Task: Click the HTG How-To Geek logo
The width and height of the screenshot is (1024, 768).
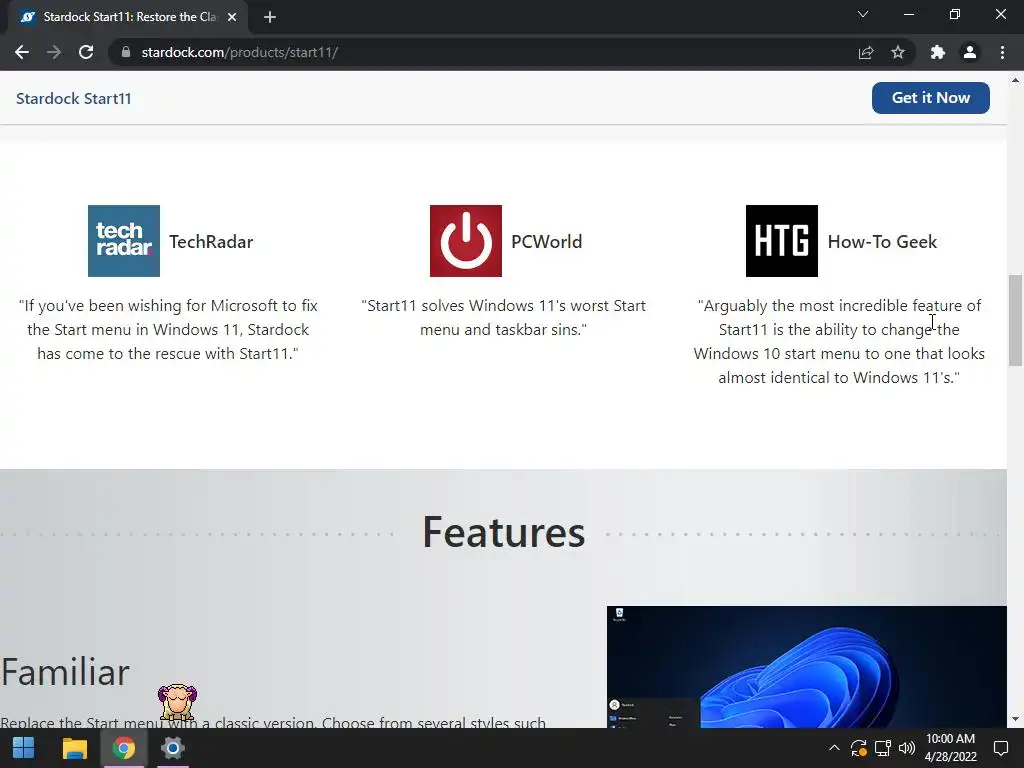Action: (x=782, y=241)
